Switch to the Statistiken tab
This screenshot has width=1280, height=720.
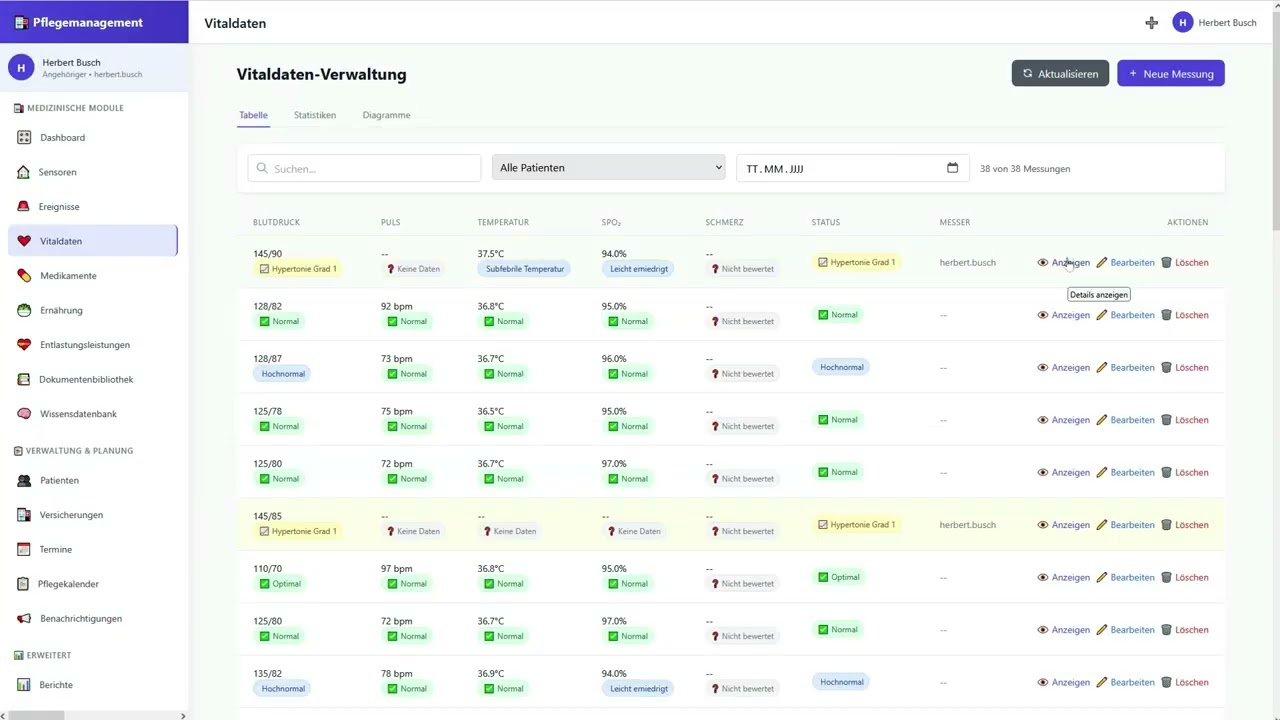[x=315, y=115]
